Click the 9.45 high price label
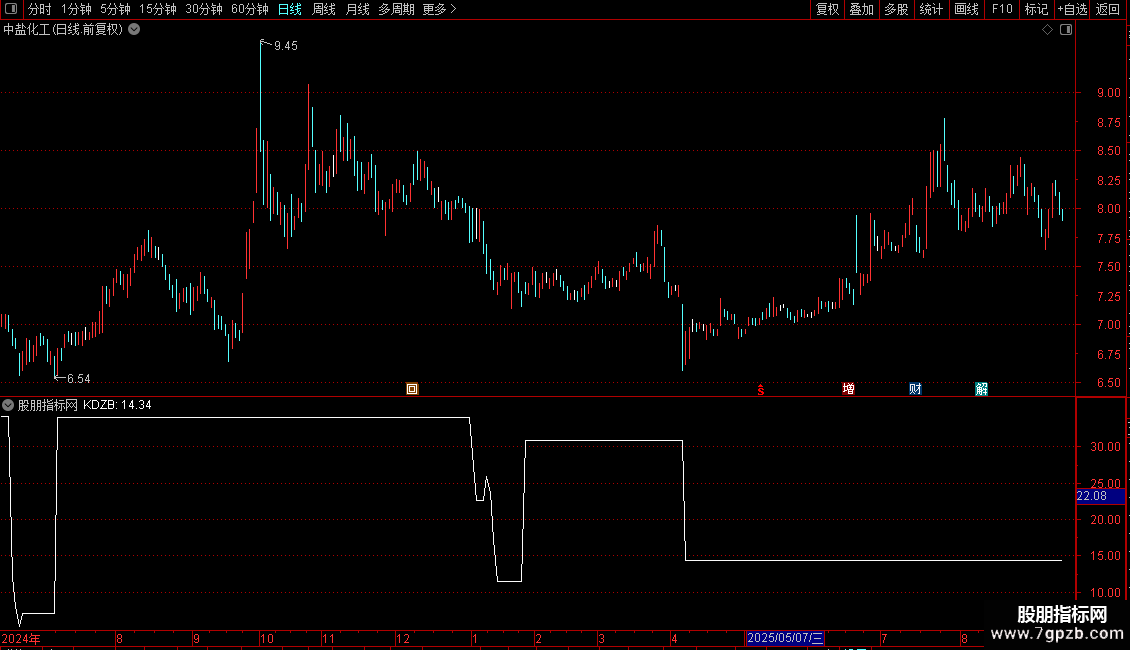This screenshot has height=650, width=1130. pos(285,46)
